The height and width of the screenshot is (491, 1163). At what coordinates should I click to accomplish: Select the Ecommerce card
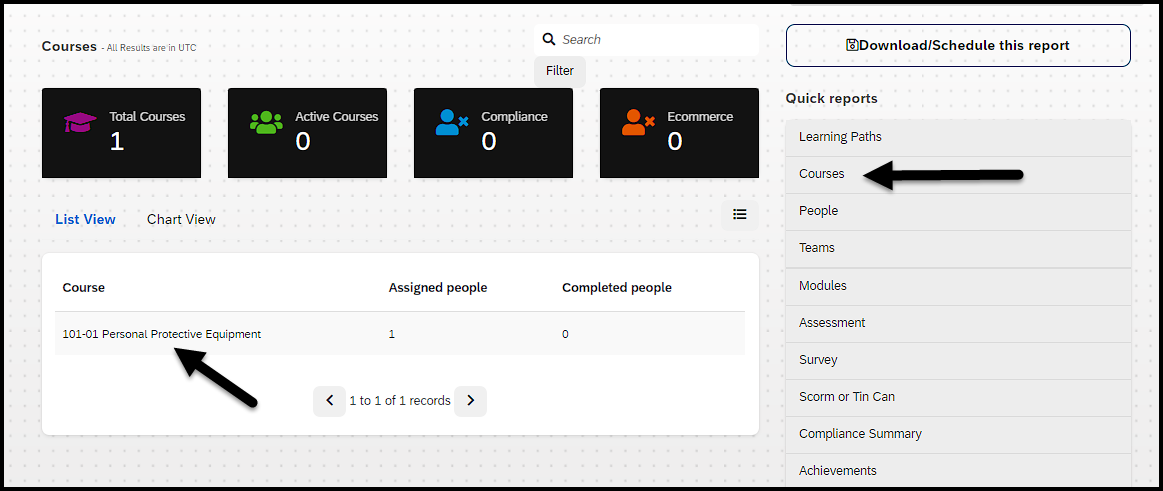tap(679, 133)
